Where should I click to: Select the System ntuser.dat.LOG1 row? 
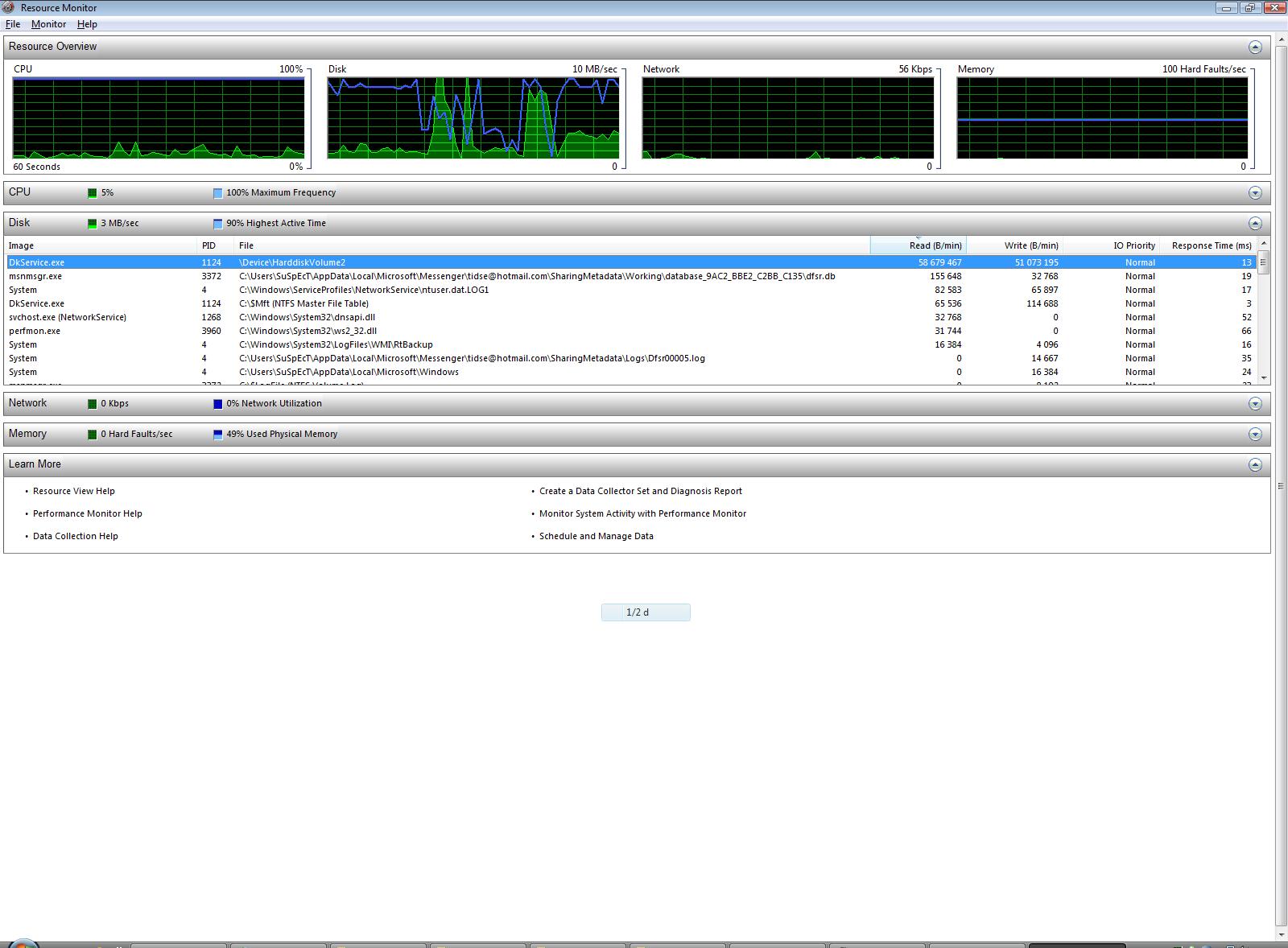(x=630, y=290)
